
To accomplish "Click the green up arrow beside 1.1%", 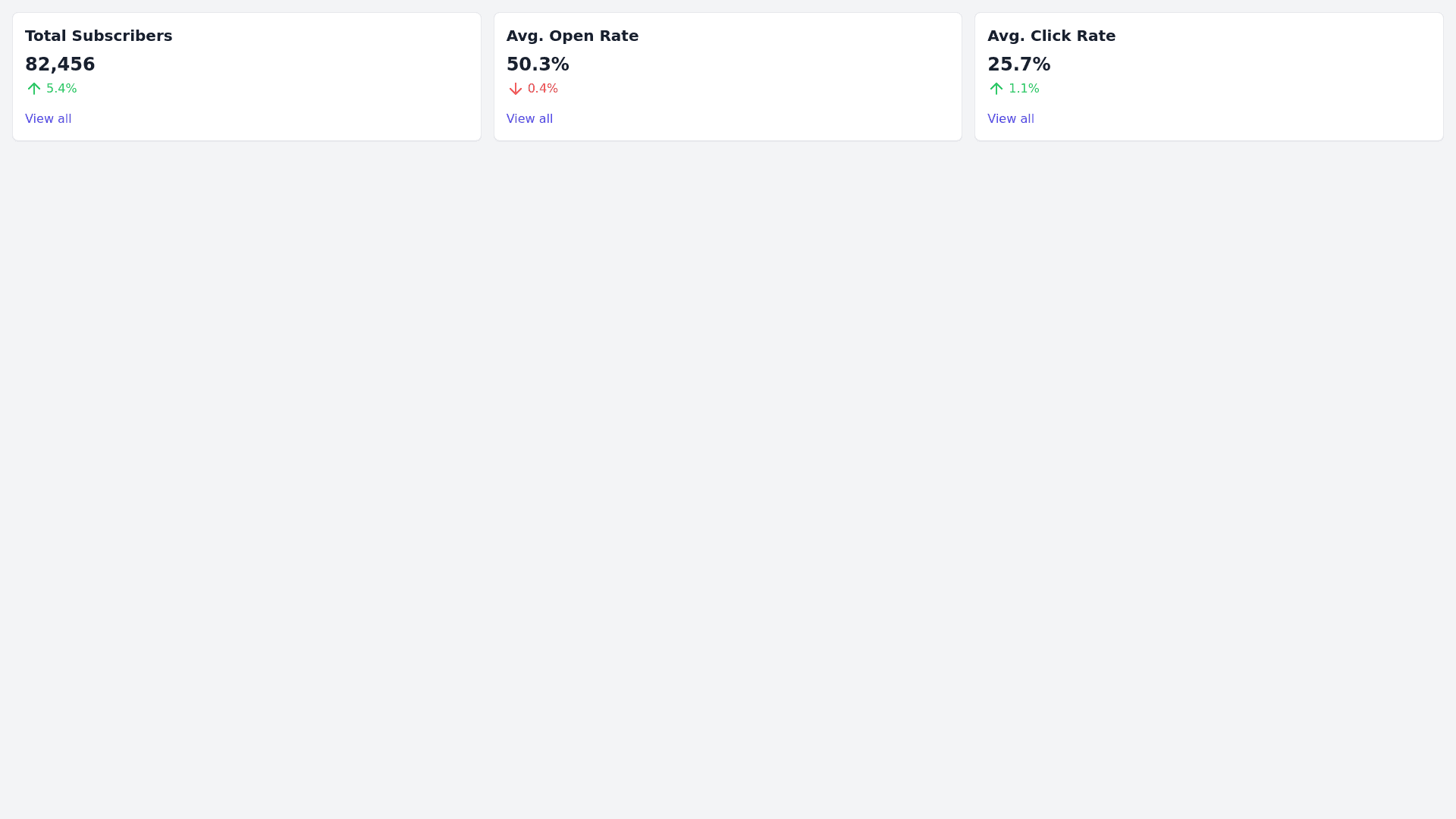I will (x=996, y=89).
